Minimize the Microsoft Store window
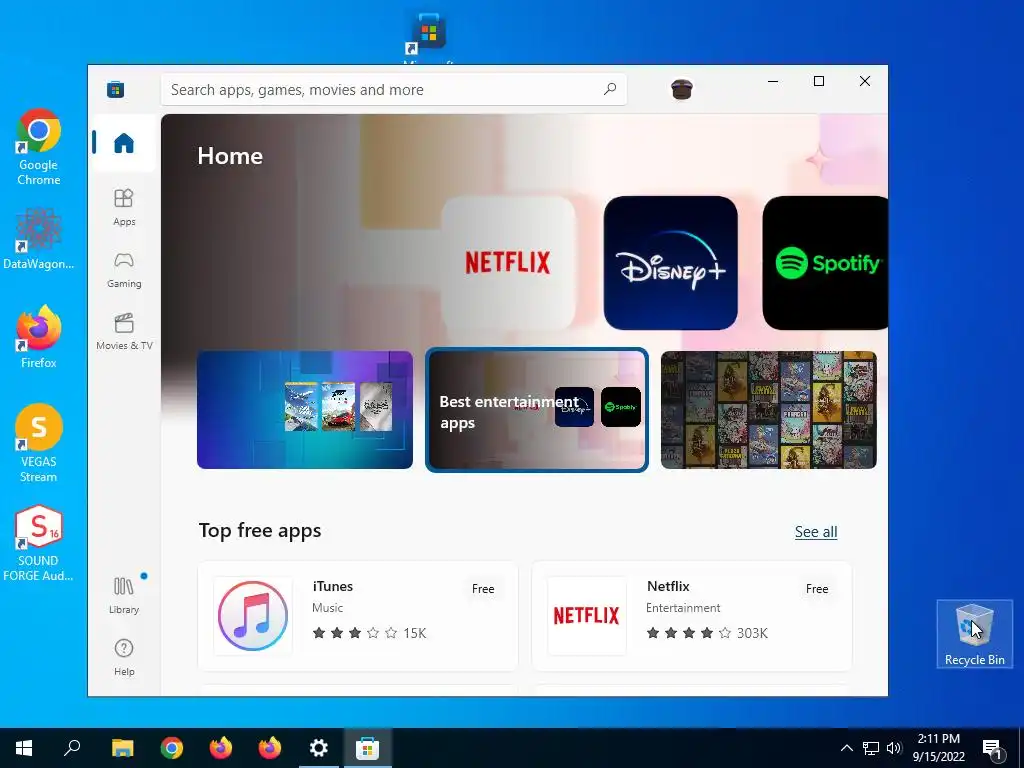Screen dimensions: 1024x768 773,81
